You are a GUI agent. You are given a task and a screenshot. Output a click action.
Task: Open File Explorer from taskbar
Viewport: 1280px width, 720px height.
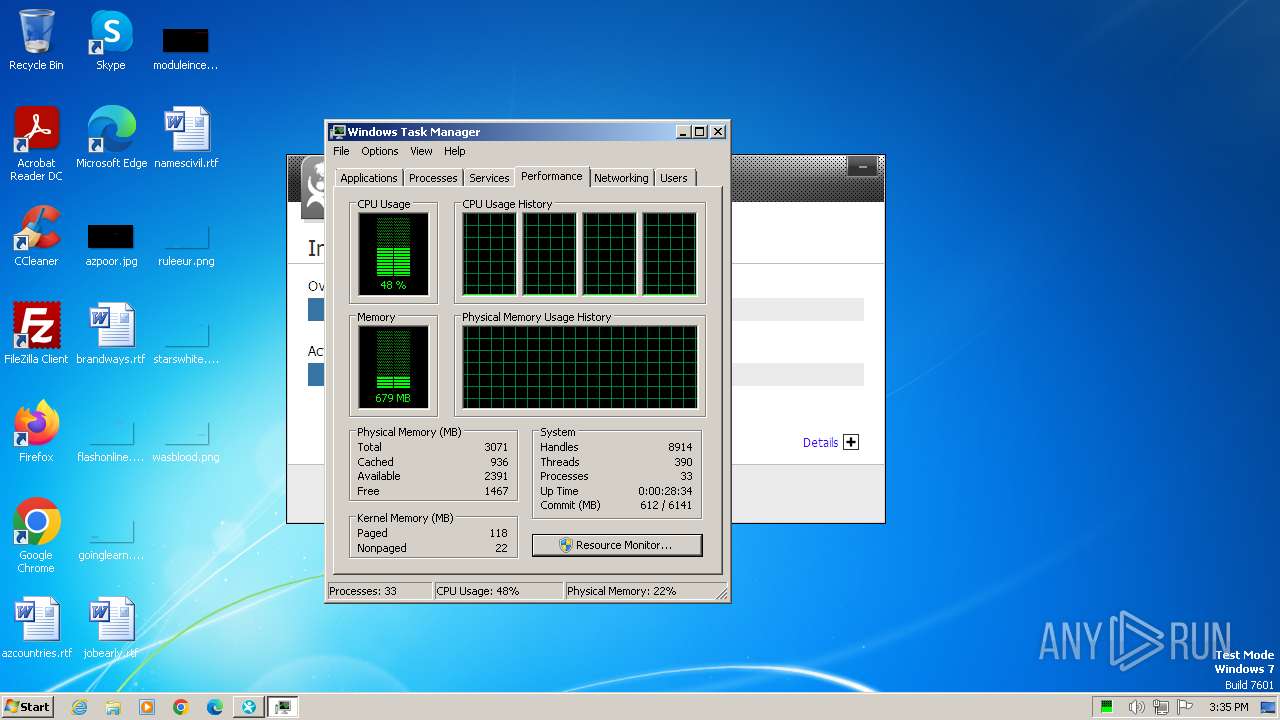tap(113, 707)
